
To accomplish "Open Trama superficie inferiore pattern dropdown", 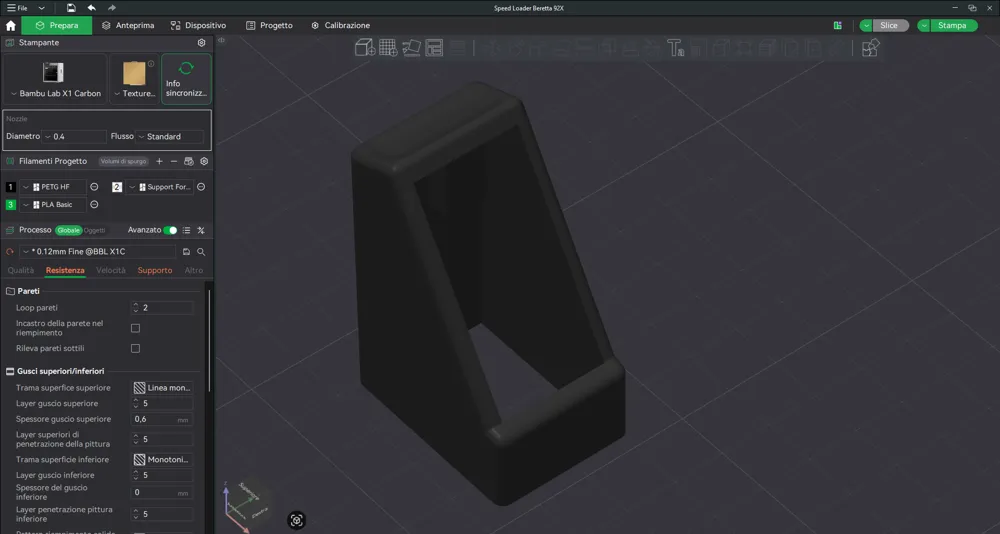I will (163, 459).
